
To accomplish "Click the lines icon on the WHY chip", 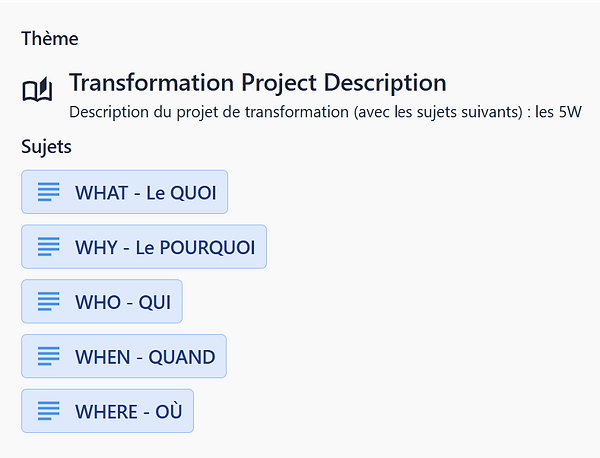I will tap(49, 247).
